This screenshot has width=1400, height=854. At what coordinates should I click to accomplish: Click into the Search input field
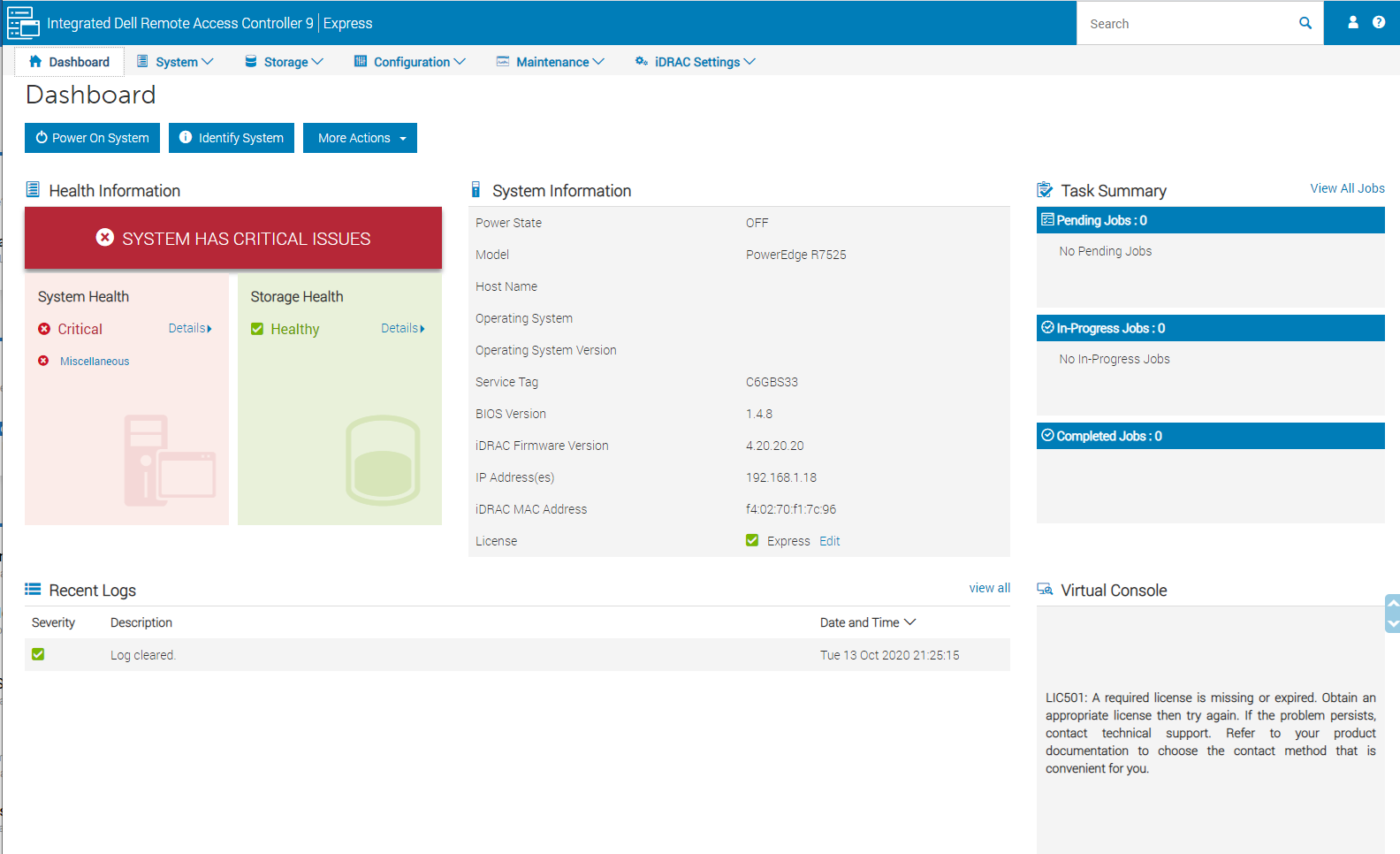click(x=1184, y=24)
